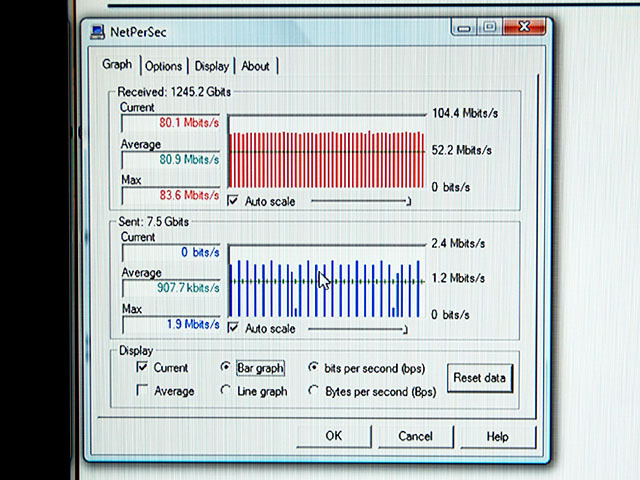The width and height of the screenshot is (640, 480).
Task: Click the Cancel button
Action: pos(416,436)
